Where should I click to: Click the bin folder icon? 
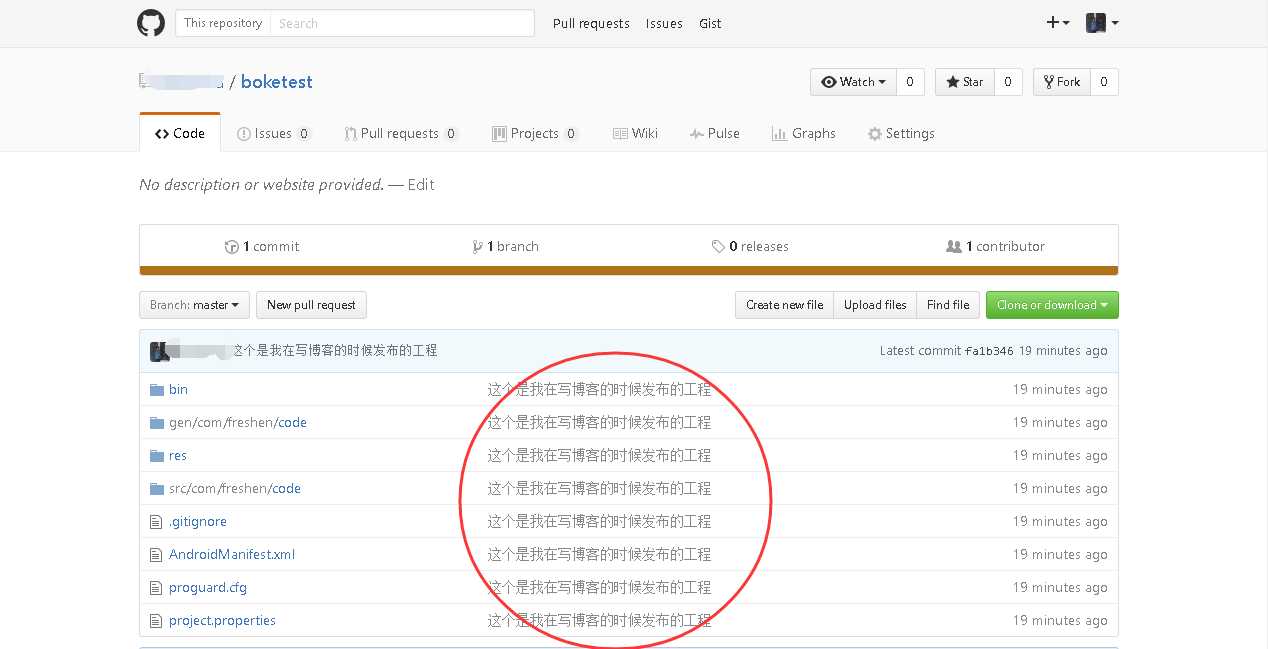tap(156, 390)
